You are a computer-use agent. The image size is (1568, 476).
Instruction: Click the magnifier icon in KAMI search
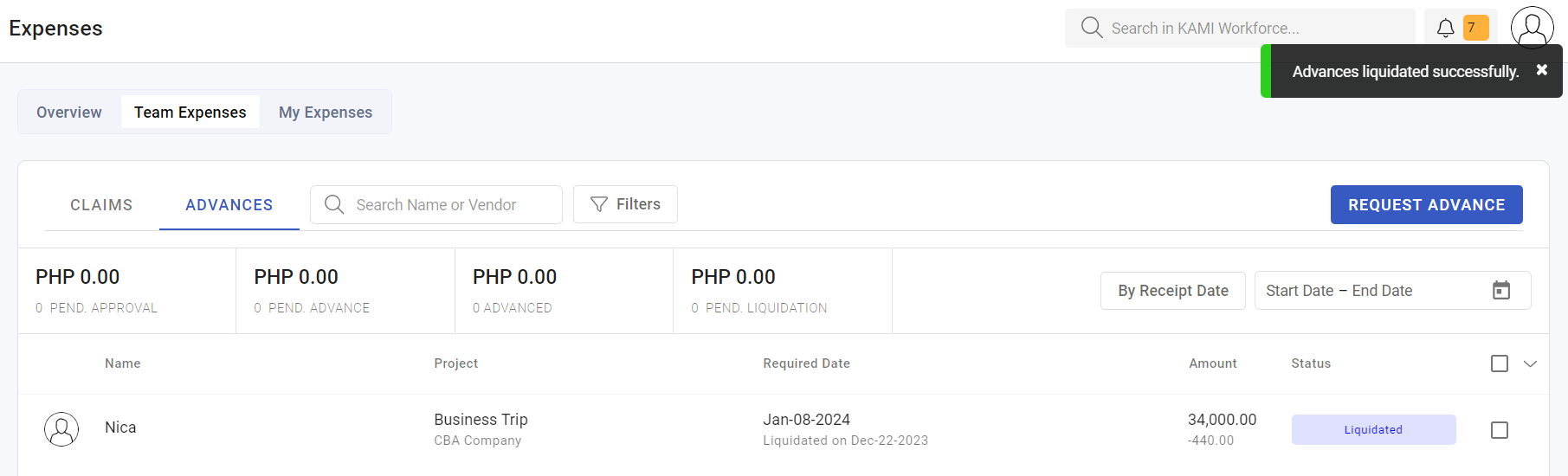[1091, 28]
